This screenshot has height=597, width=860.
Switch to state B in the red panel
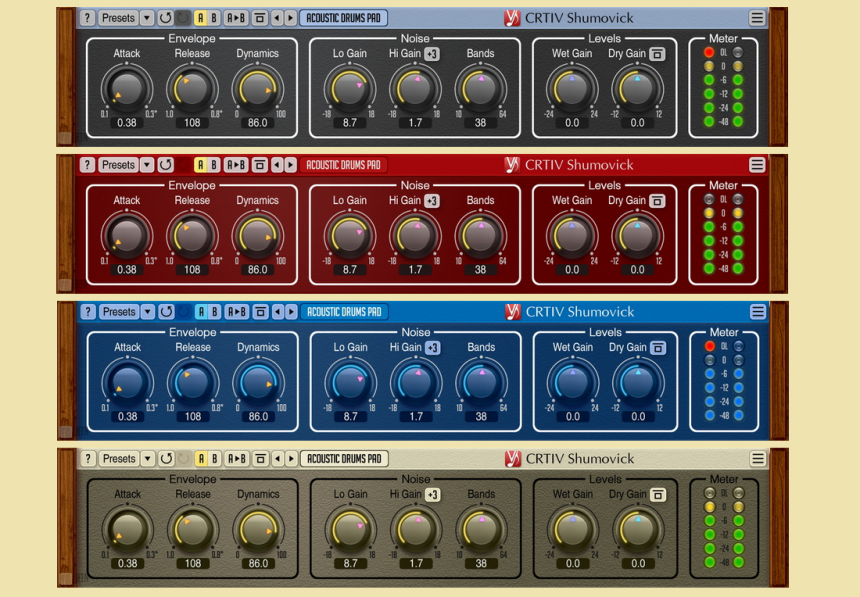(214, 165)
